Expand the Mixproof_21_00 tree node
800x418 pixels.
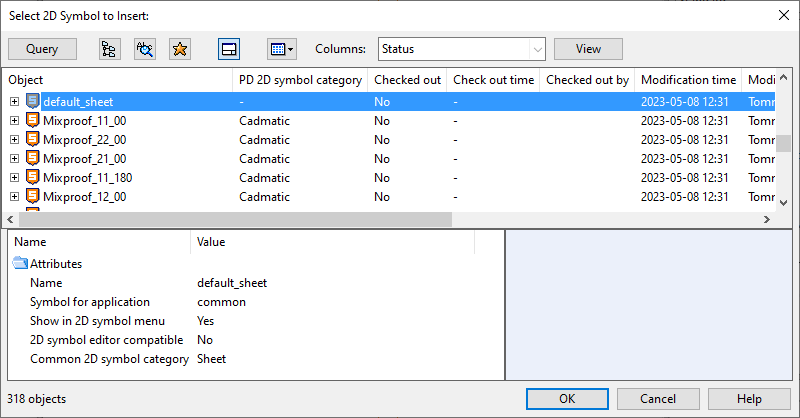pyautogui.click(x=14, y=159)
